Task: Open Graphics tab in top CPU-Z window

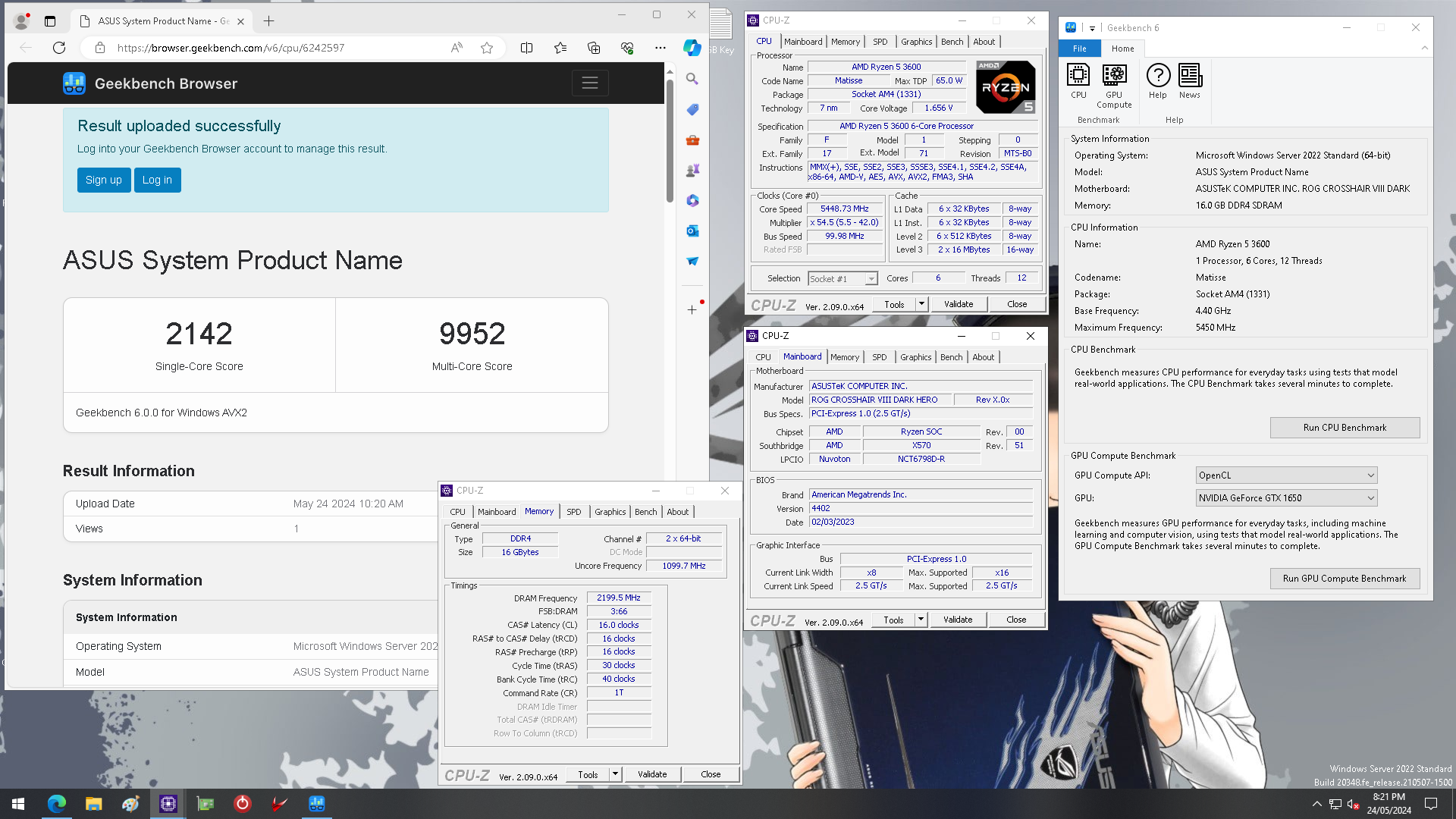Action: (916, 42)
